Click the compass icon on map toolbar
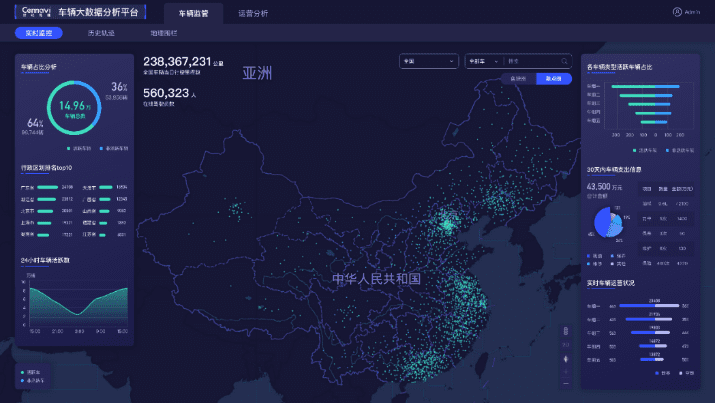The width and height of the screenshot is (715, 403). click(x=567, y=357)
